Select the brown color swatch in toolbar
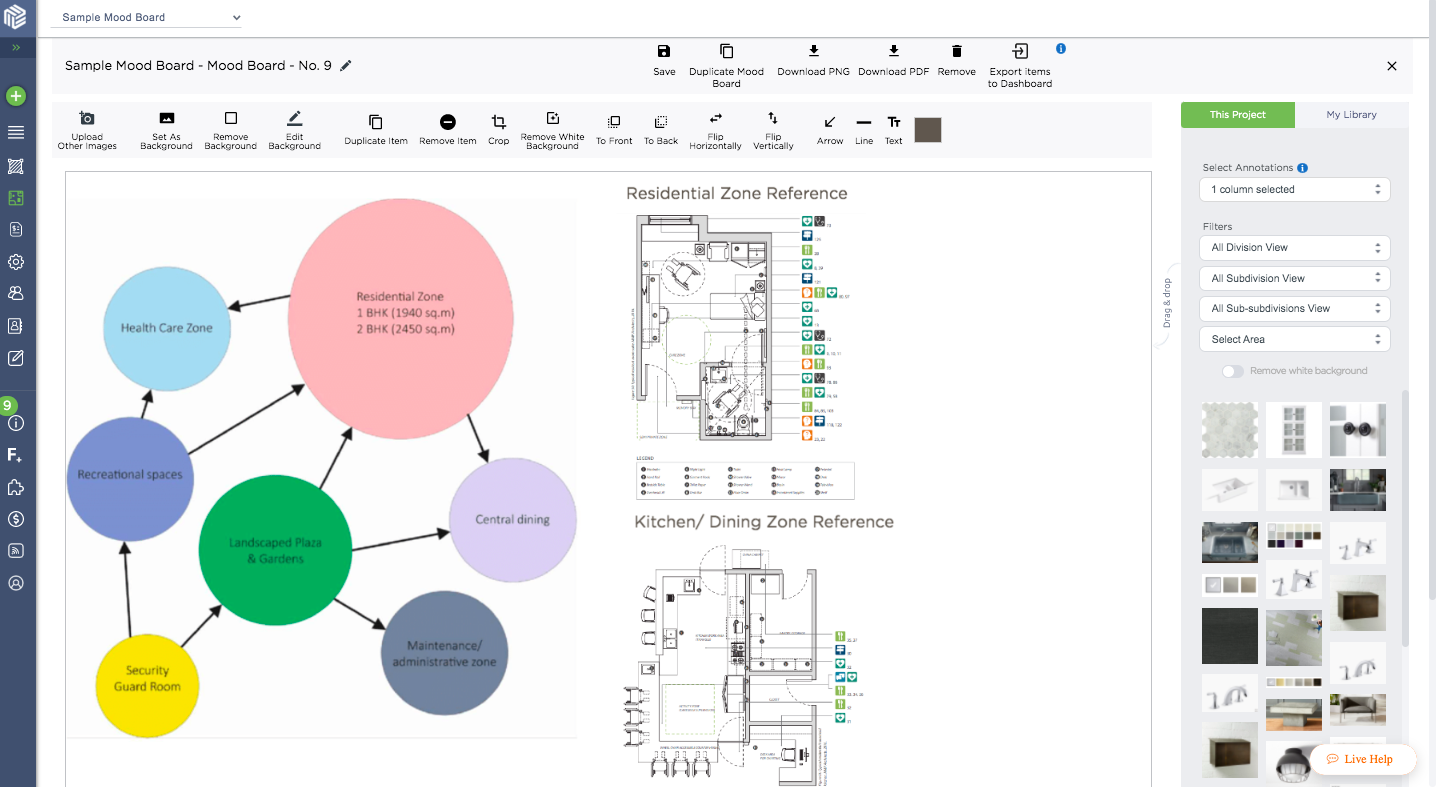 point(927,129)
